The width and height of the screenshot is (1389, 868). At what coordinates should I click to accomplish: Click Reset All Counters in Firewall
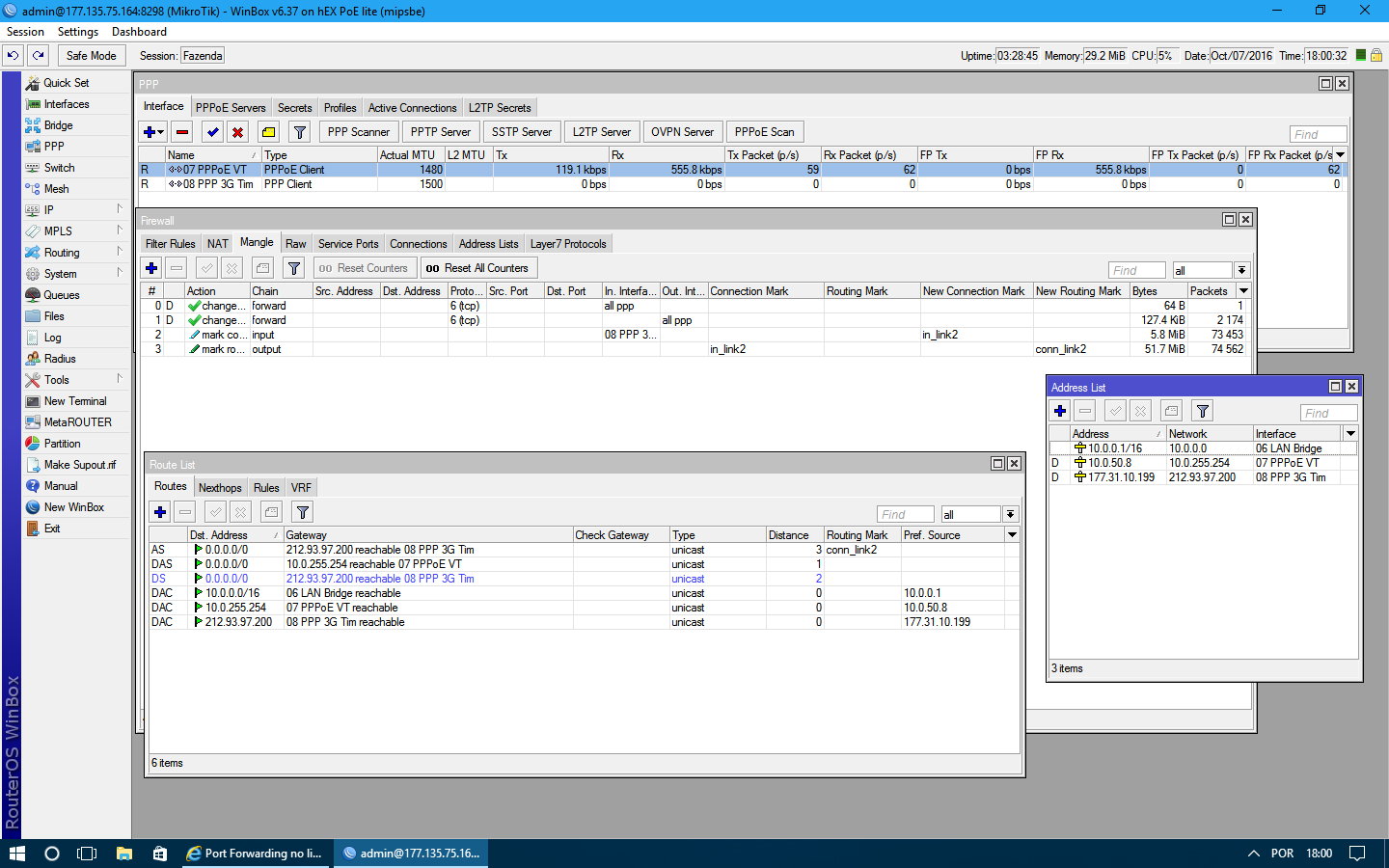click(477, 268)
